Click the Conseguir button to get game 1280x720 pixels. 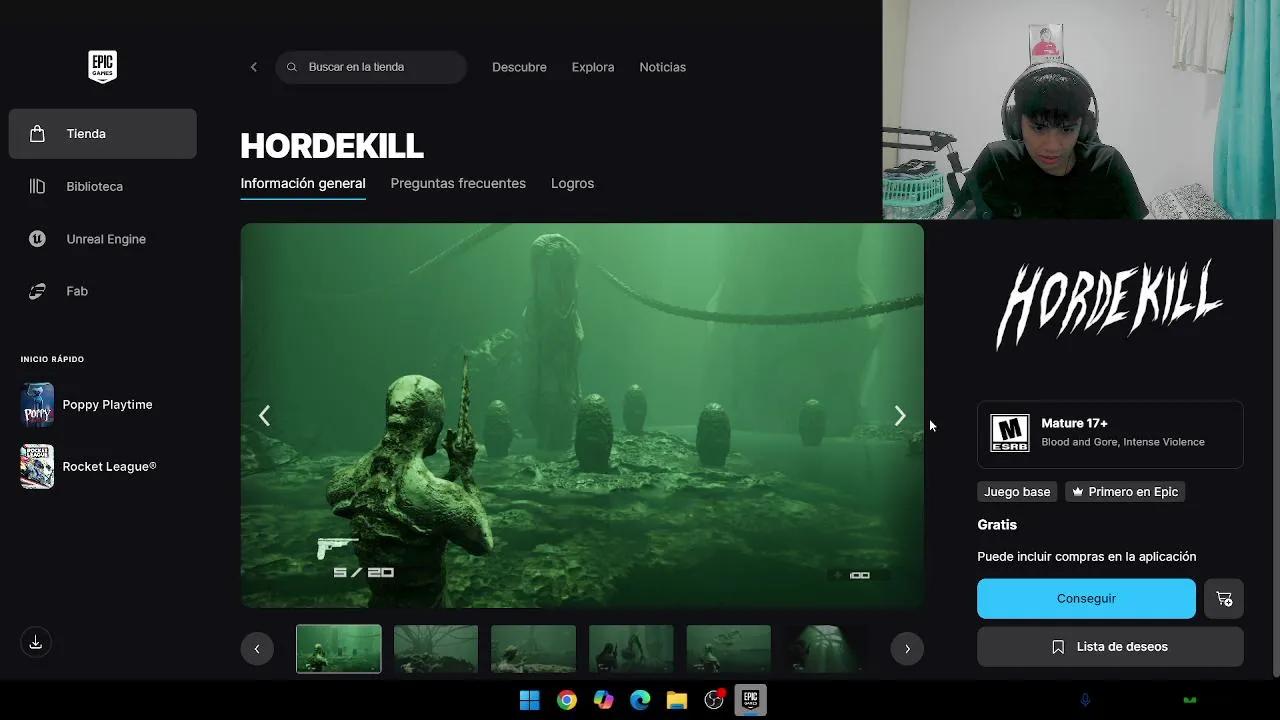click(1086, 598)
